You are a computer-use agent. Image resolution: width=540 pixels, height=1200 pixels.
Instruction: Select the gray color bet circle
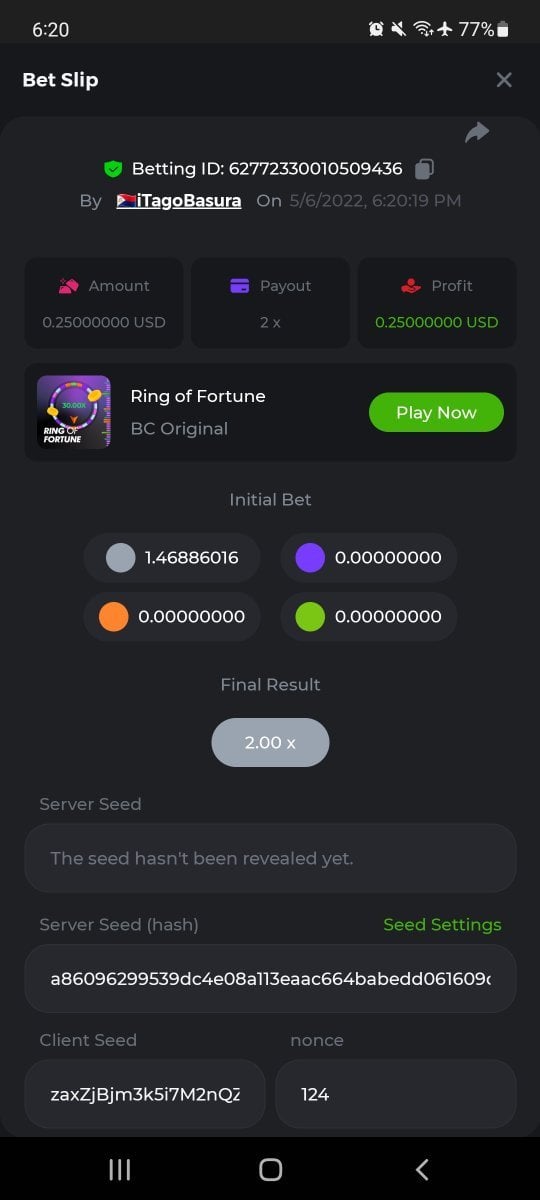click(121, 558)
